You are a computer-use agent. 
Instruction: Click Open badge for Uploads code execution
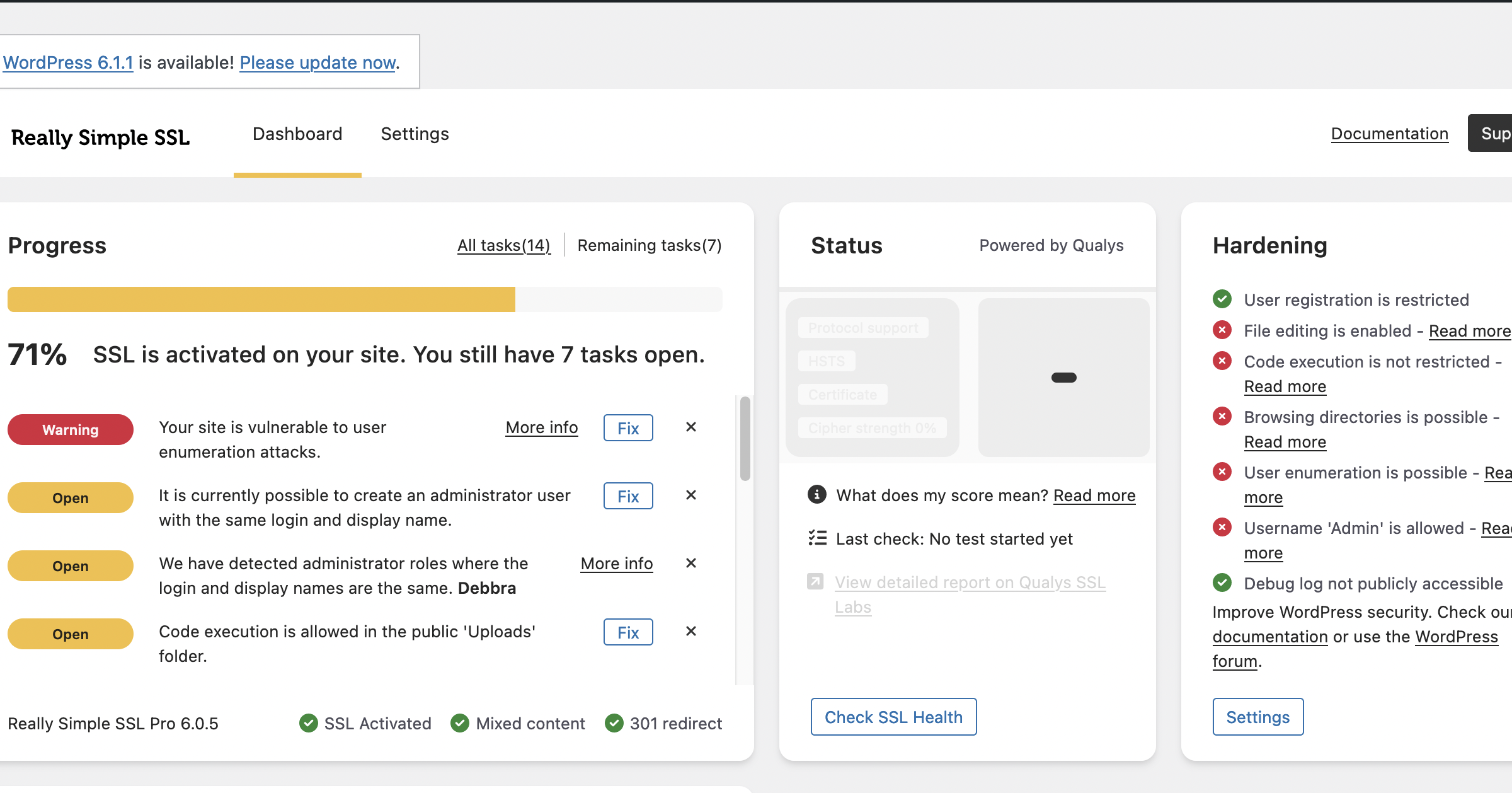(71, 634)
